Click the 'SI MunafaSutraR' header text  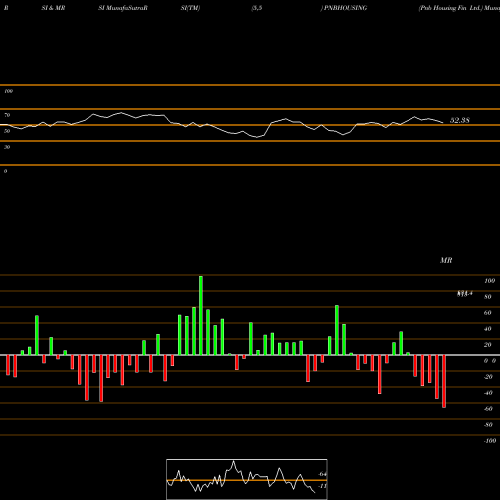tap(123, 8)
